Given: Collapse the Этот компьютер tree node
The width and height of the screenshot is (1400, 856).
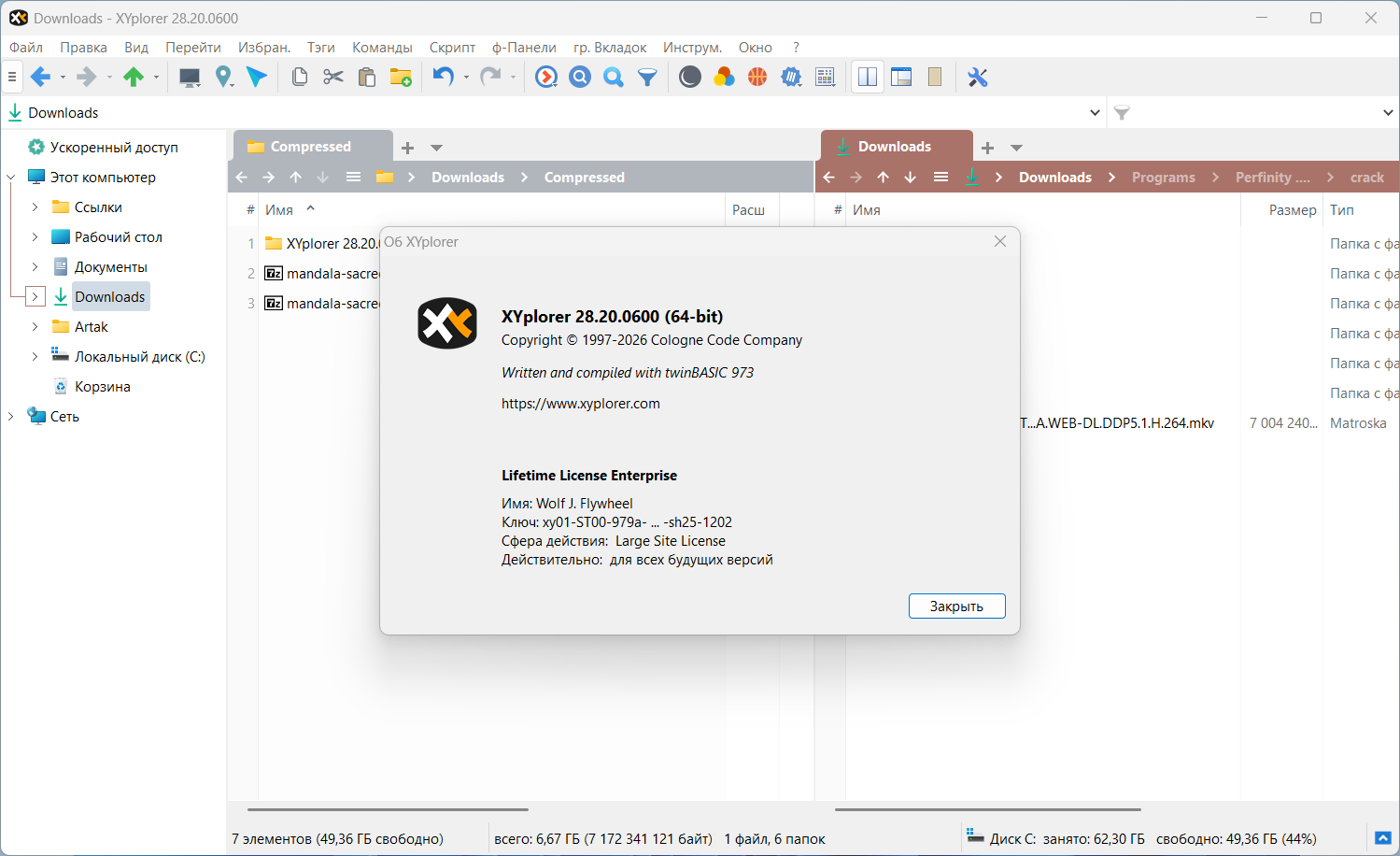Looking at the screenshot, I should [11, 178].
